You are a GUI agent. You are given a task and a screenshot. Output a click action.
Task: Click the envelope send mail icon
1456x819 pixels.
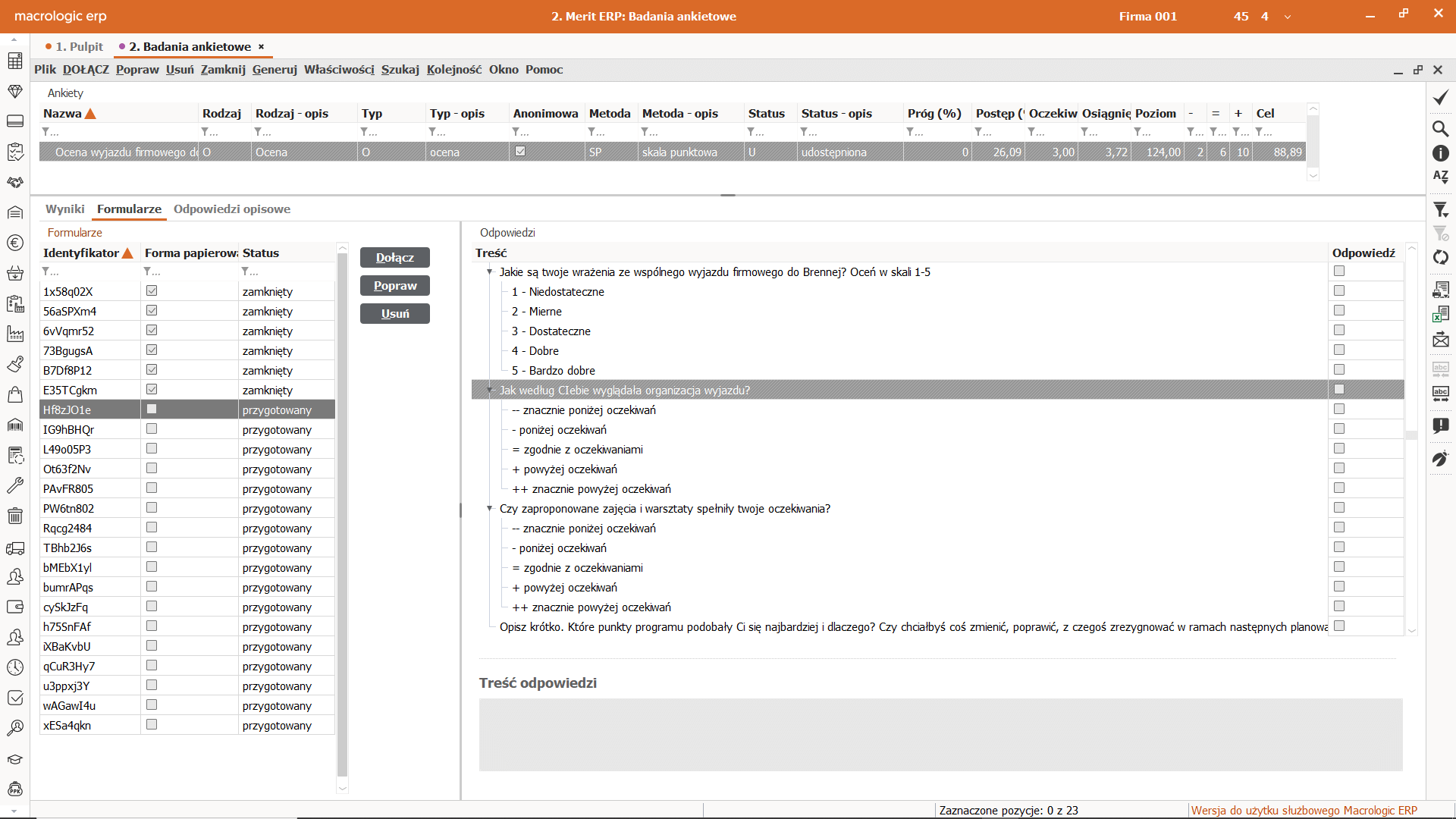point(1440,340)
